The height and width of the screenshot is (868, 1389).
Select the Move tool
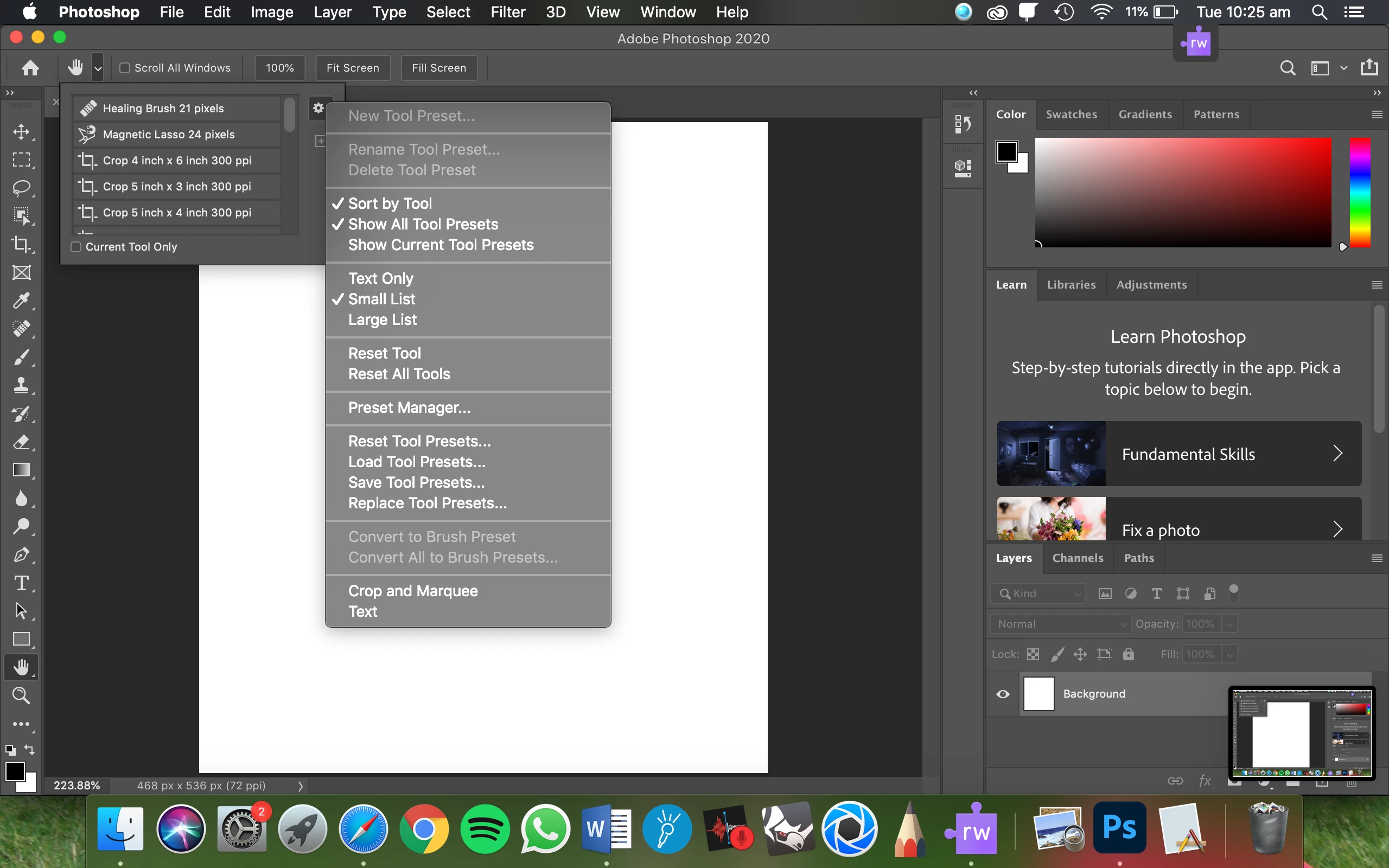[21, 131]
